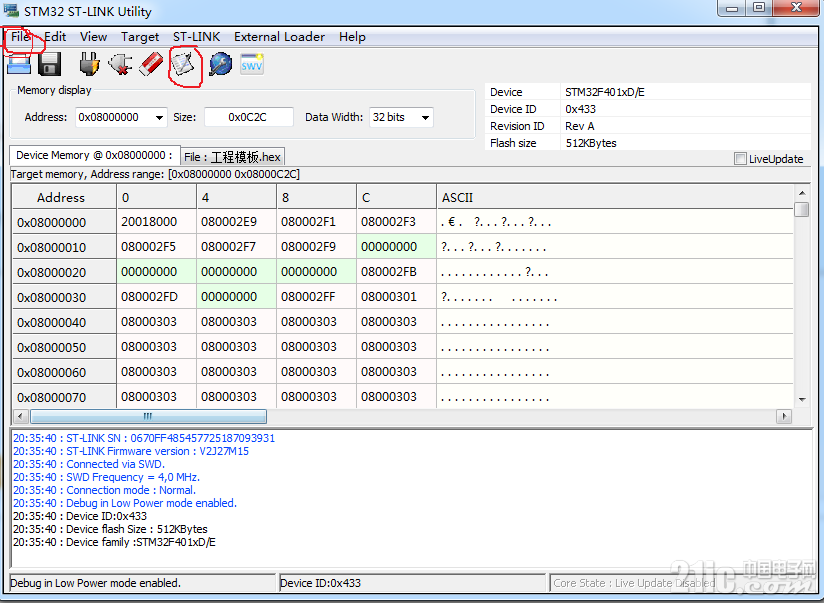The height and width of the screenshot is (603, 824).
Task: Click the Address column header
Action: click(x=64, y=197)
